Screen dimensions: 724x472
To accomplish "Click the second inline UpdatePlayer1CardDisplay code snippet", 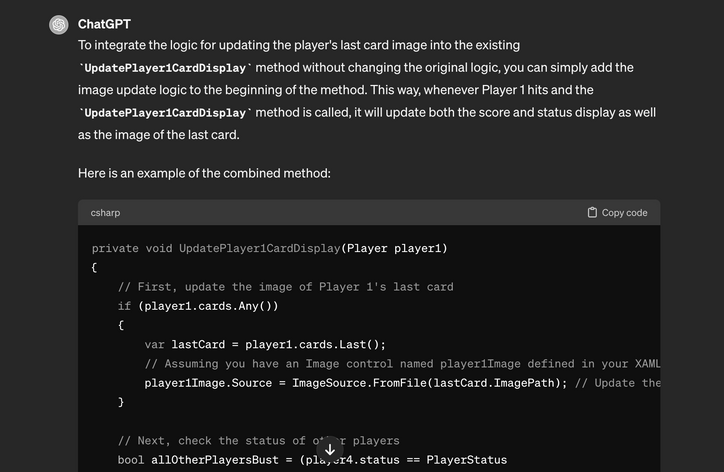I will click(165, 113).
